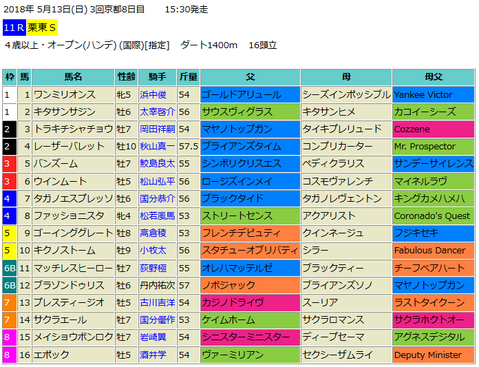
Task: Select horse name ブラゾンドゥリス
Action: [69, 285]
